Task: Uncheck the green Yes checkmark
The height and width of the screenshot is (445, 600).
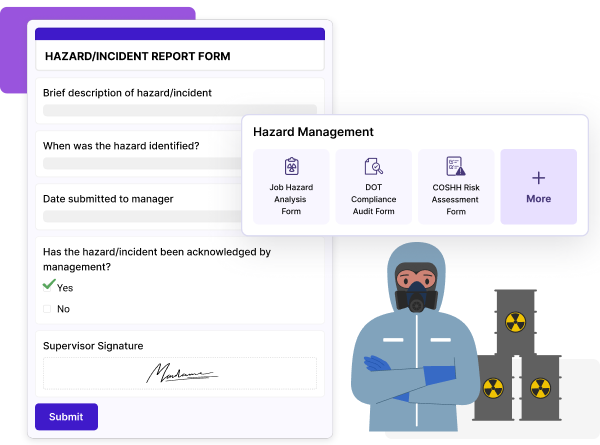Action: coord(48,286)
